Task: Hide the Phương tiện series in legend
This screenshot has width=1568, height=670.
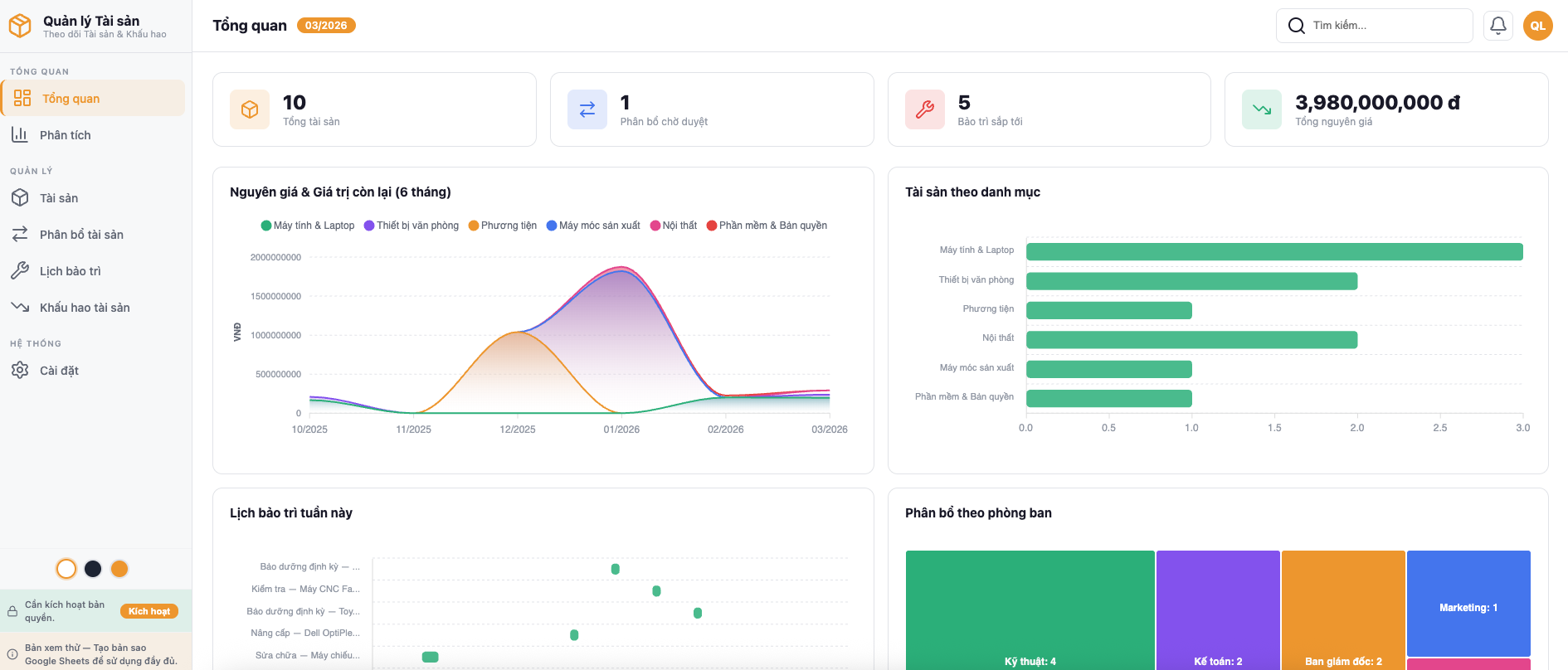Action: [502, 226]
